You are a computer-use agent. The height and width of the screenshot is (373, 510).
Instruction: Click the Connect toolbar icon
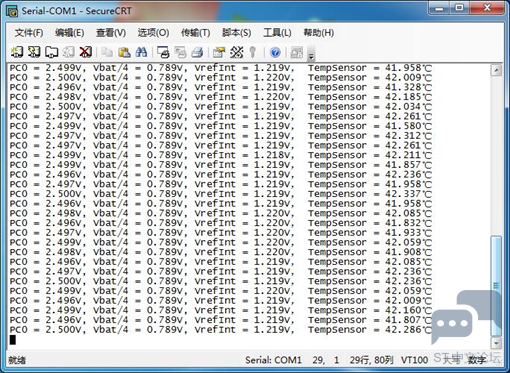click(17, 52)
